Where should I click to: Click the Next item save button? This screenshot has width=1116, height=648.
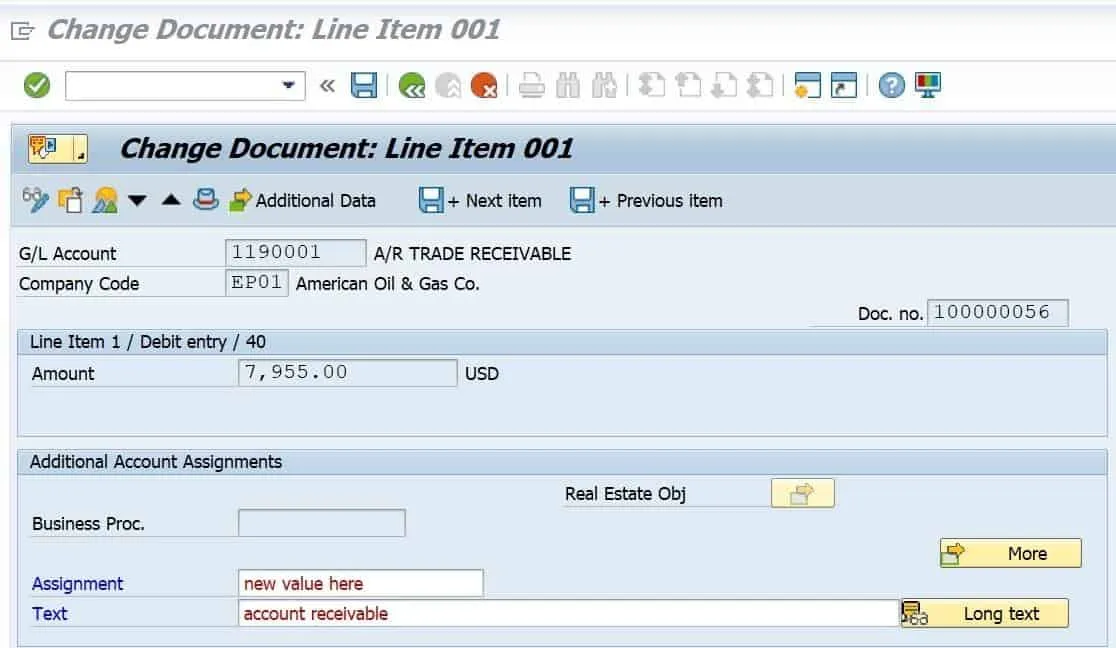click(x=480, y=201)
